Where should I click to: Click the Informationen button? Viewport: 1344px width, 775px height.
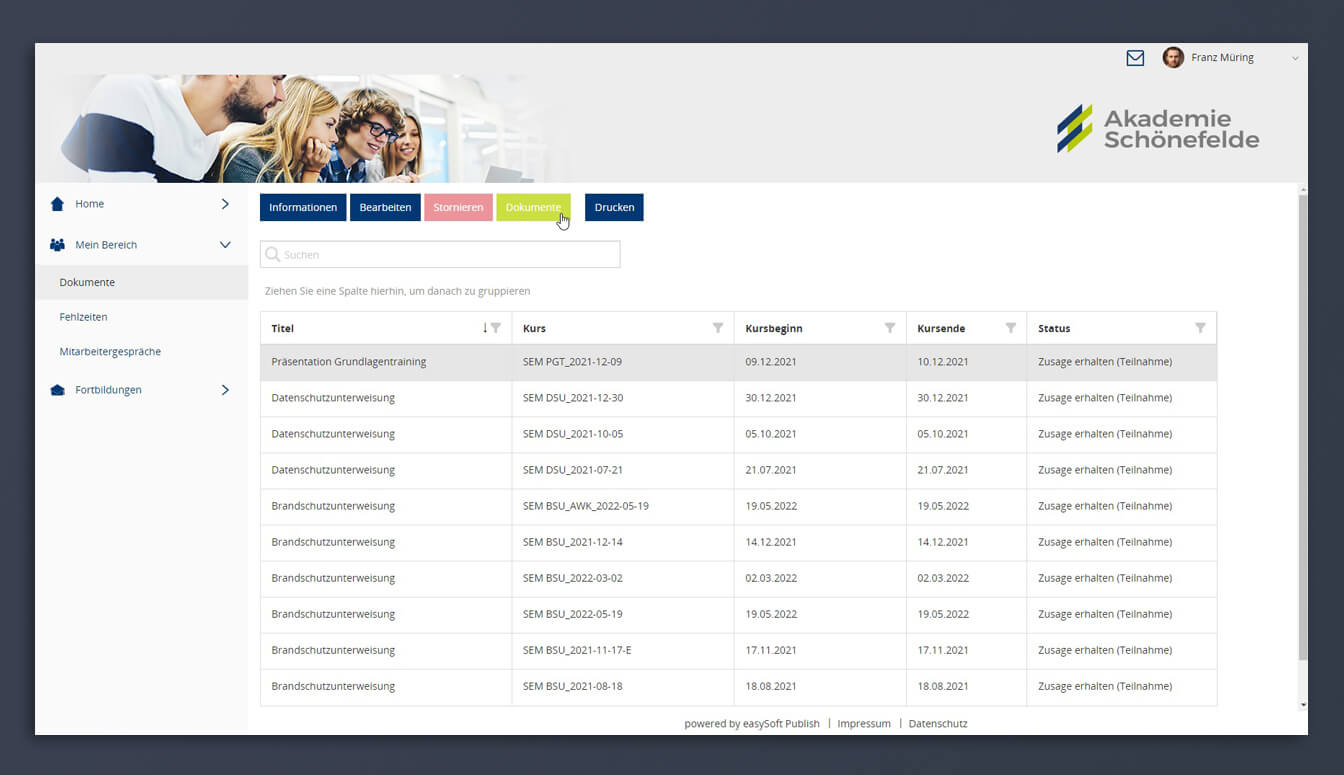point(303,207)
